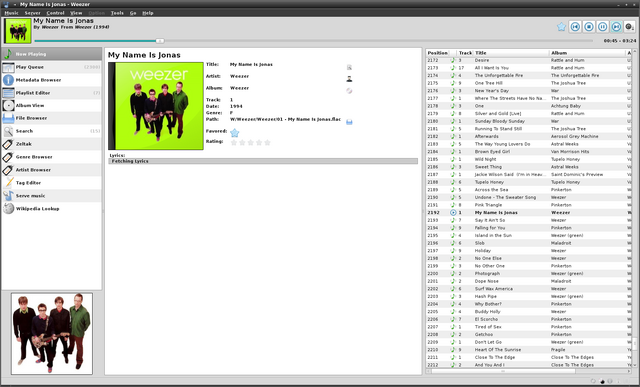This screenshot has height=387, width=640.
Task: Open Wikipedia Lookup
Action: (x=51, y=209)
